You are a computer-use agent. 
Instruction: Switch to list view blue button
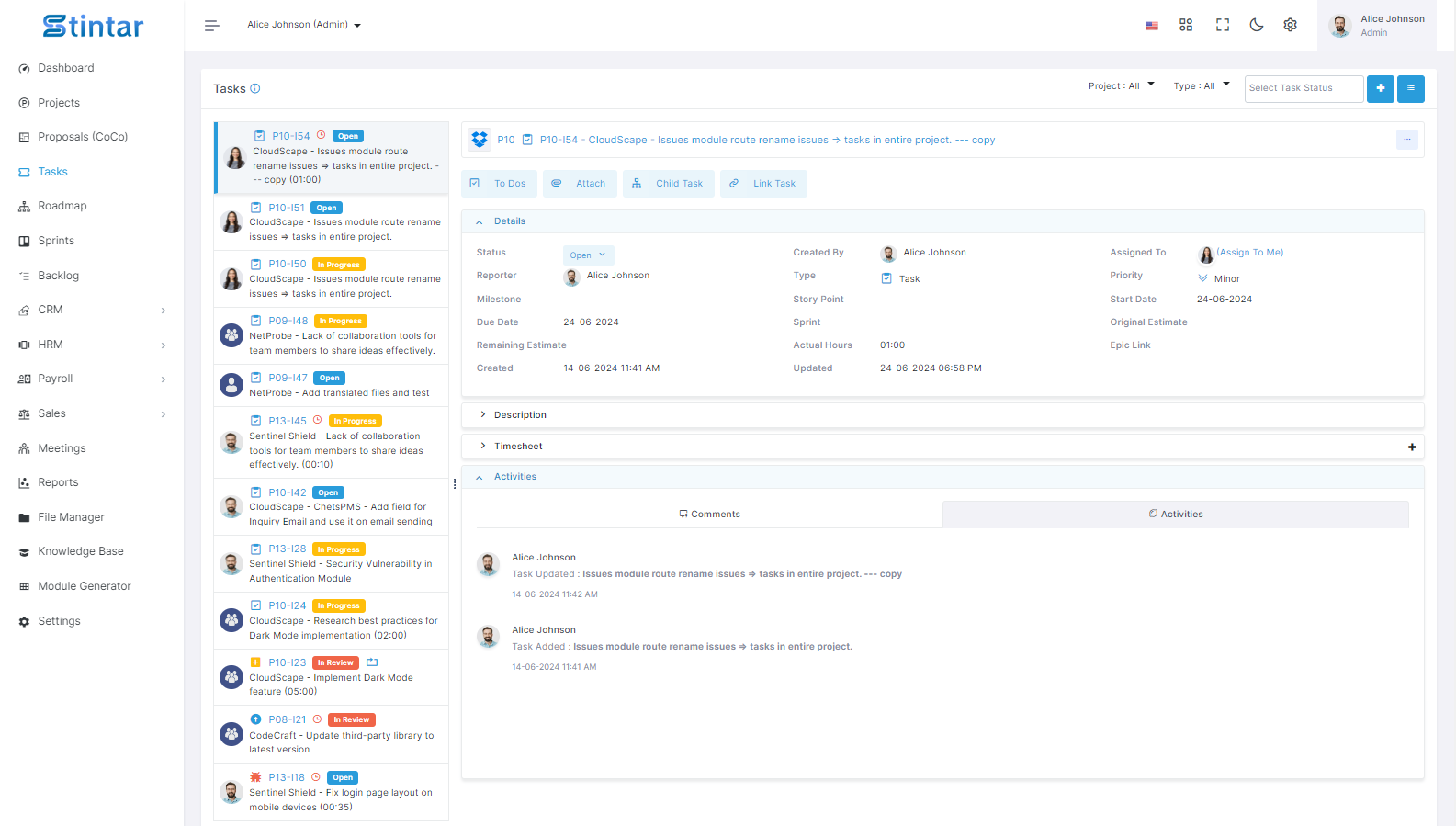pyautogui.click(x=1410, y=88)
